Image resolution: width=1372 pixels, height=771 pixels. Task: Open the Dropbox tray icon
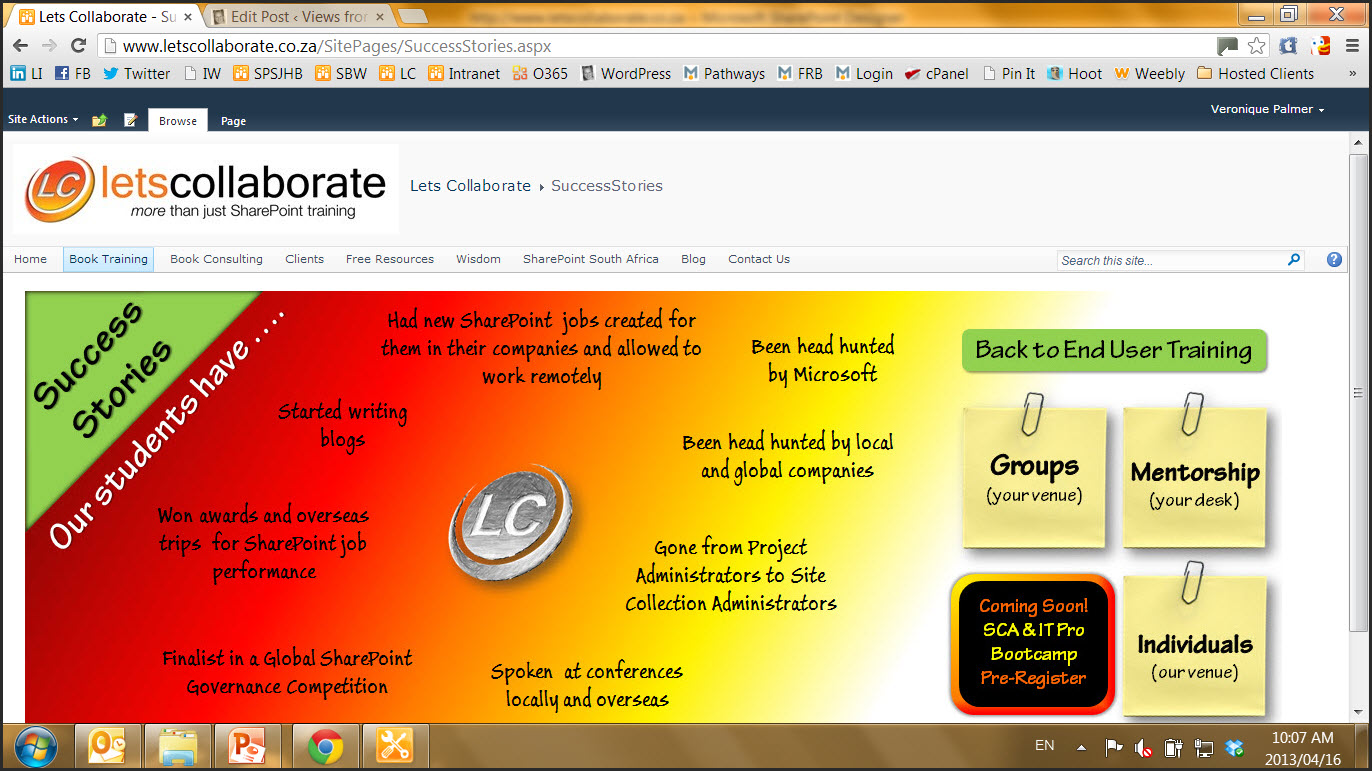pos(1235,747)
